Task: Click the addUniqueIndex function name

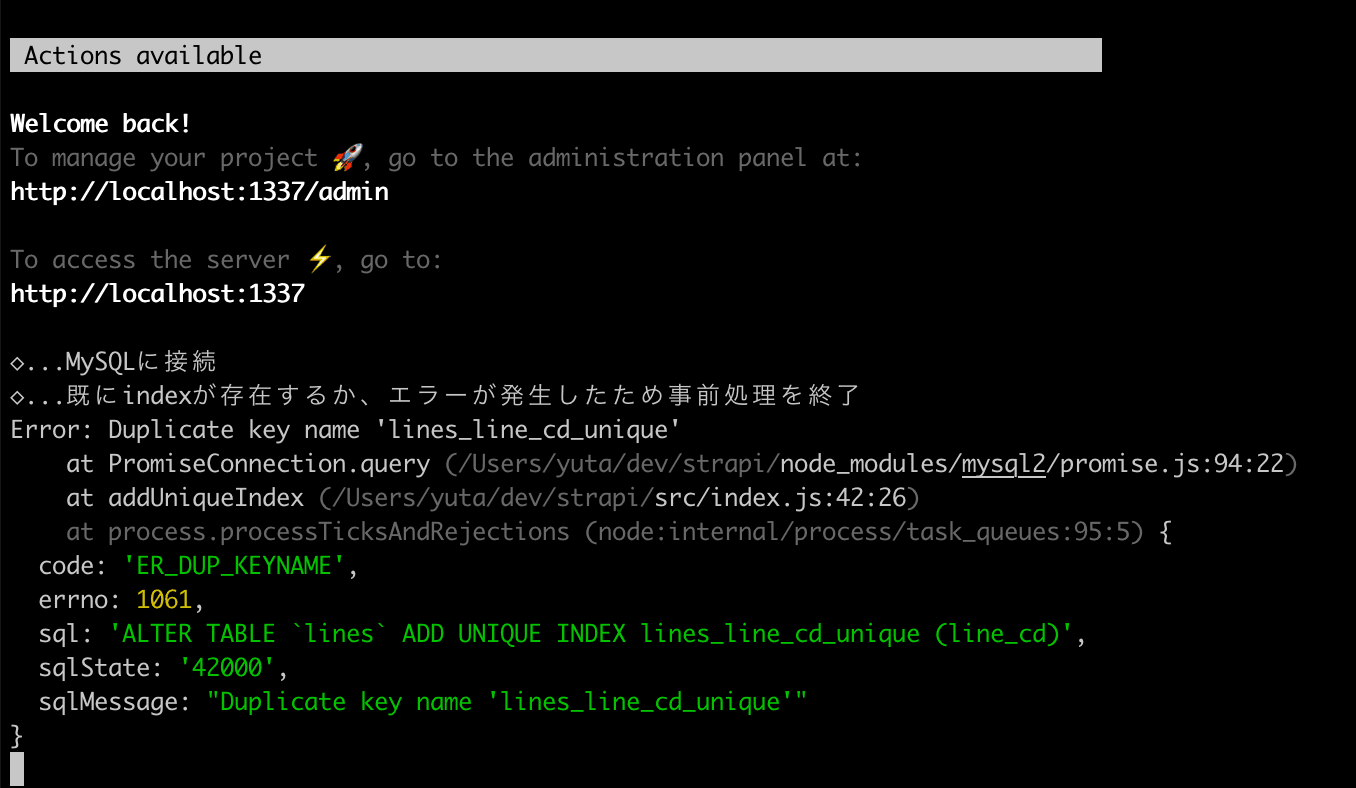Action: [206, 498]
